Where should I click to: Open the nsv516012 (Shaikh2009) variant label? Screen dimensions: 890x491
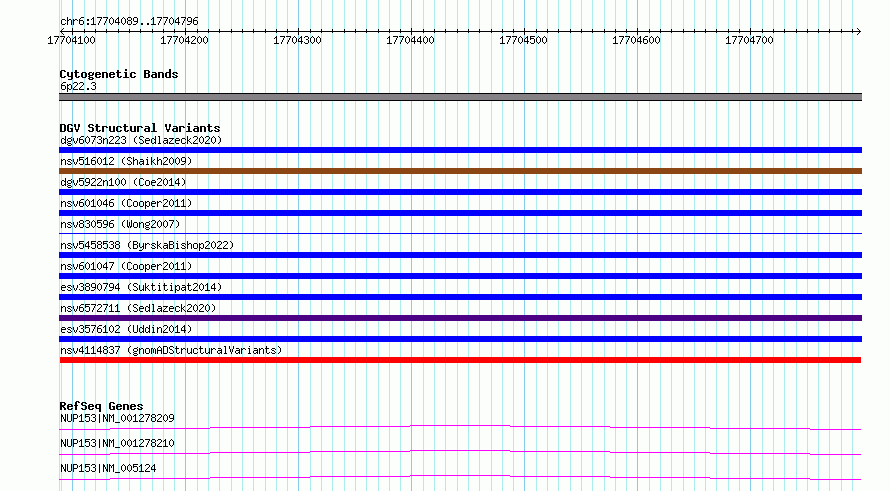coord(126,161)
